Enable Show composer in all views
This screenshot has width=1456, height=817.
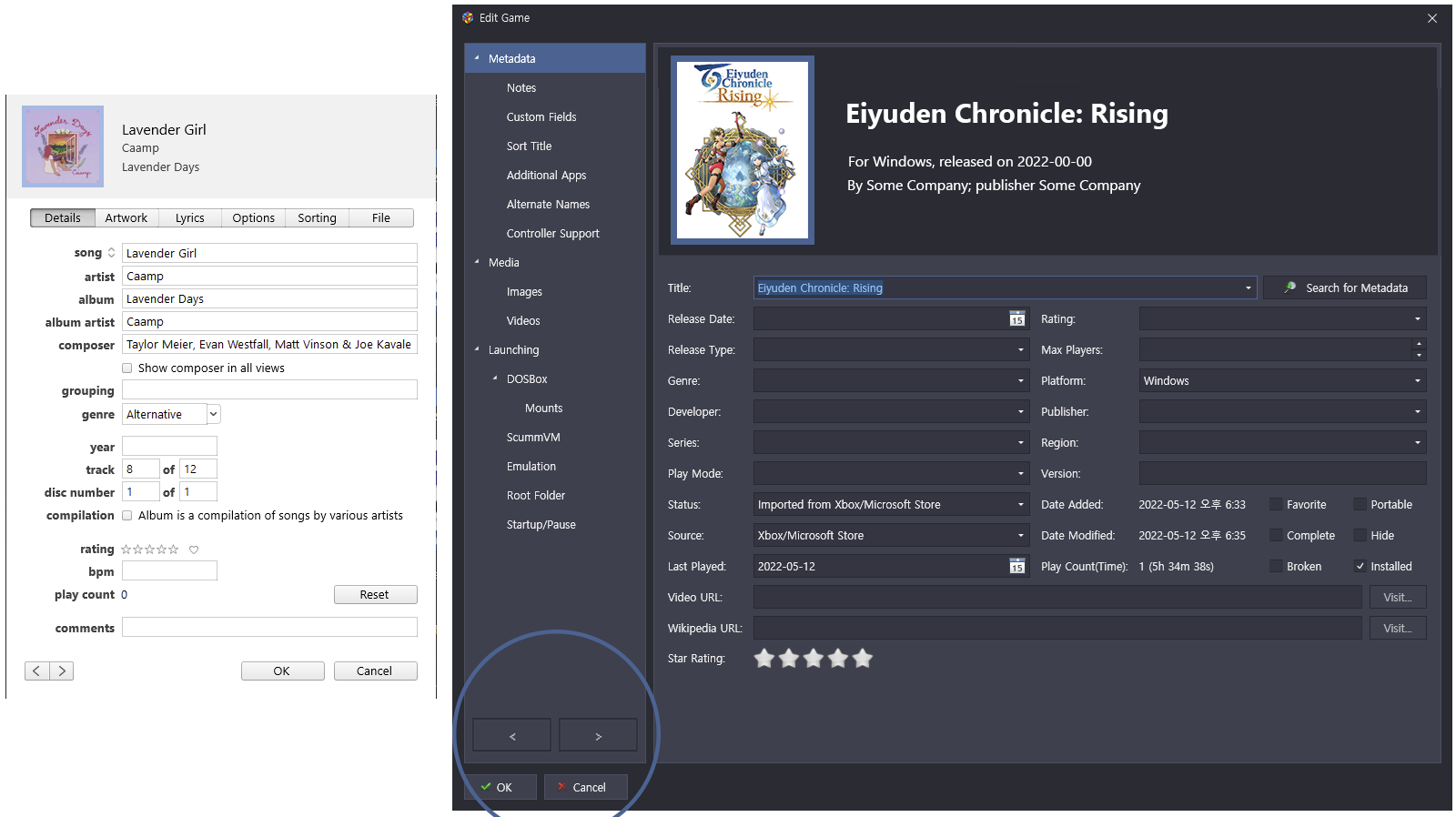127,368
